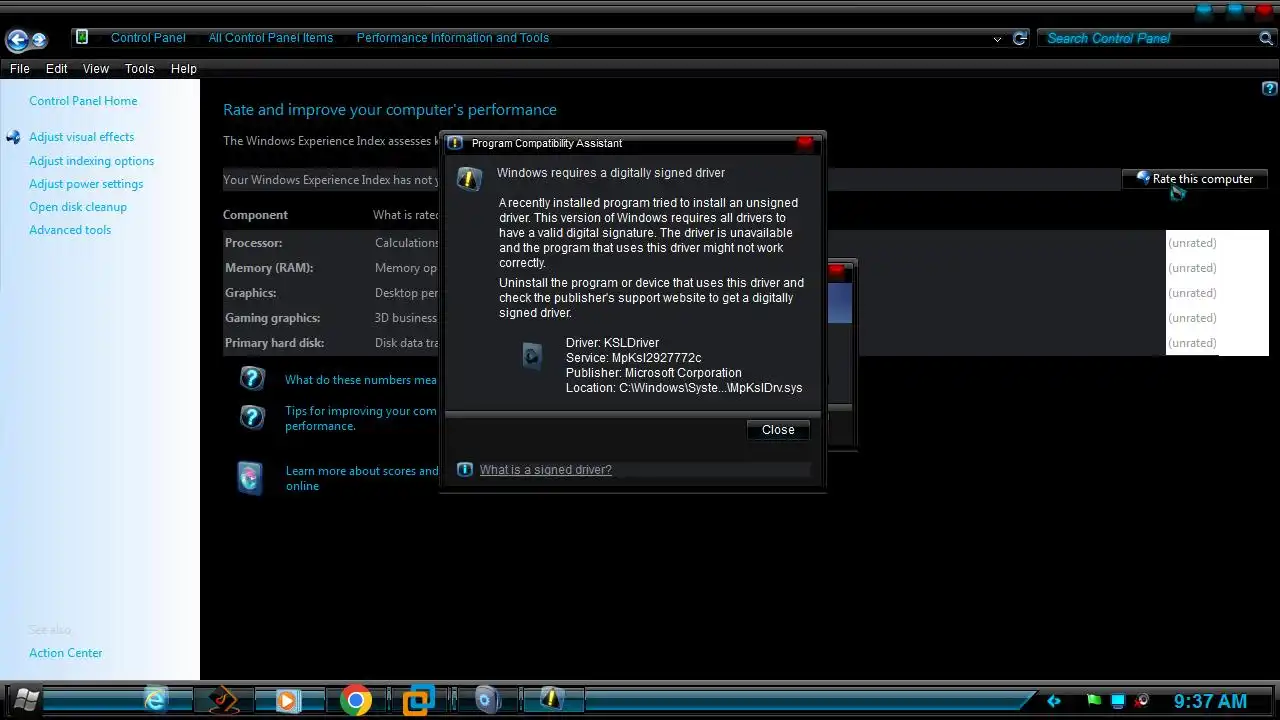Screen dimensions: 1280x720
Task: Open Internet Explorer from taskbar
Action: point(156,700)
